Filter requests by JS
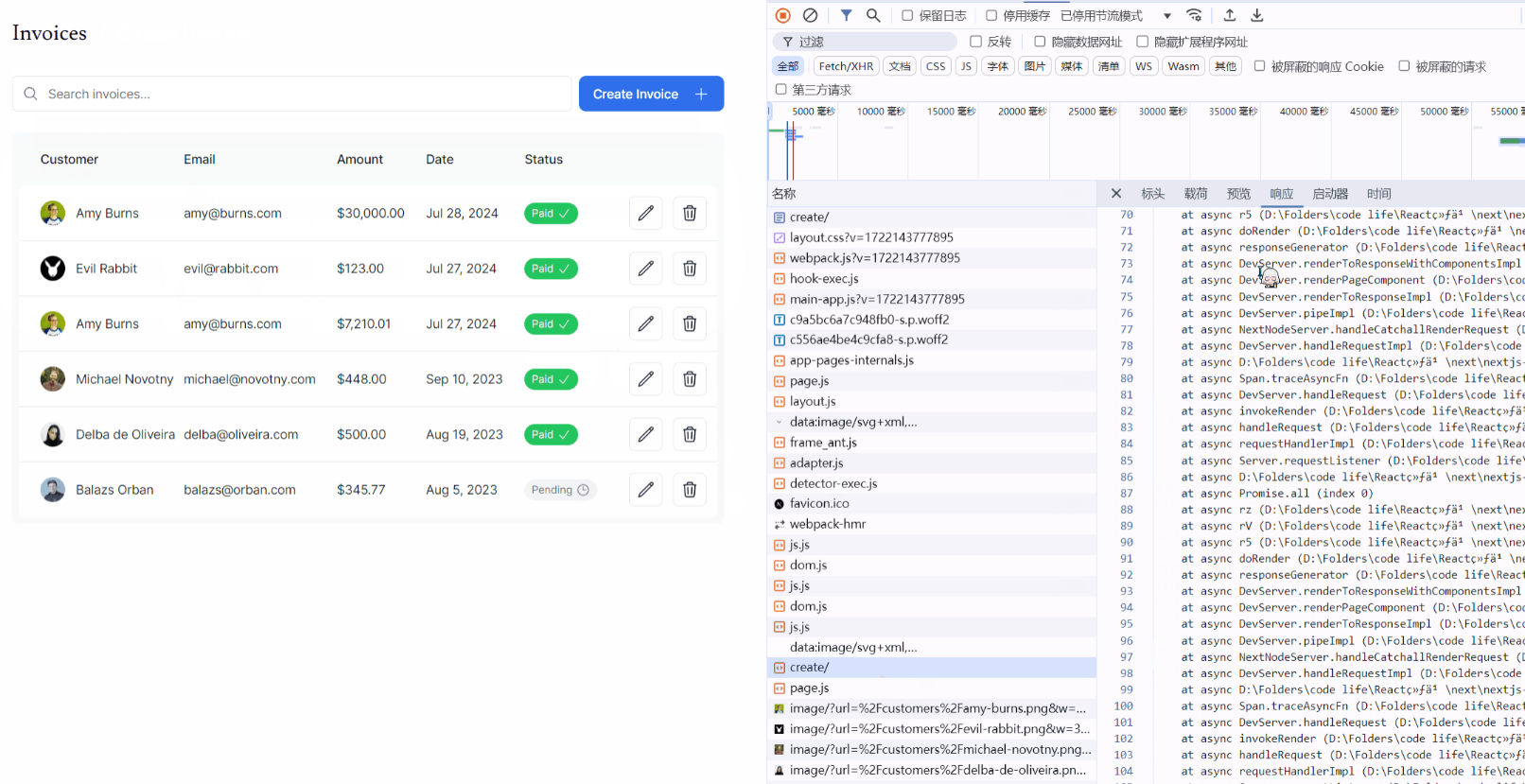The image size is (1525, 784). pos(966,66)
